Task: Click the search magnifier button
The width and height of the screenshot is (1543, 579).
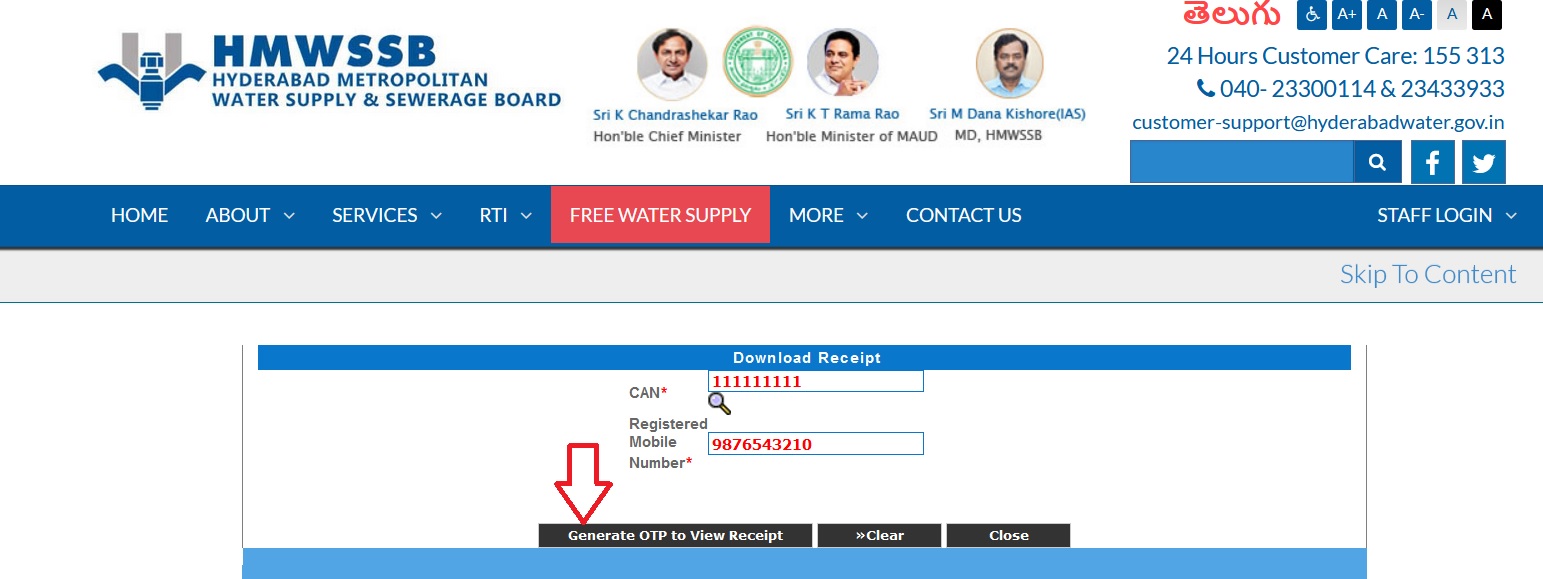Action: coord(1377,162)
